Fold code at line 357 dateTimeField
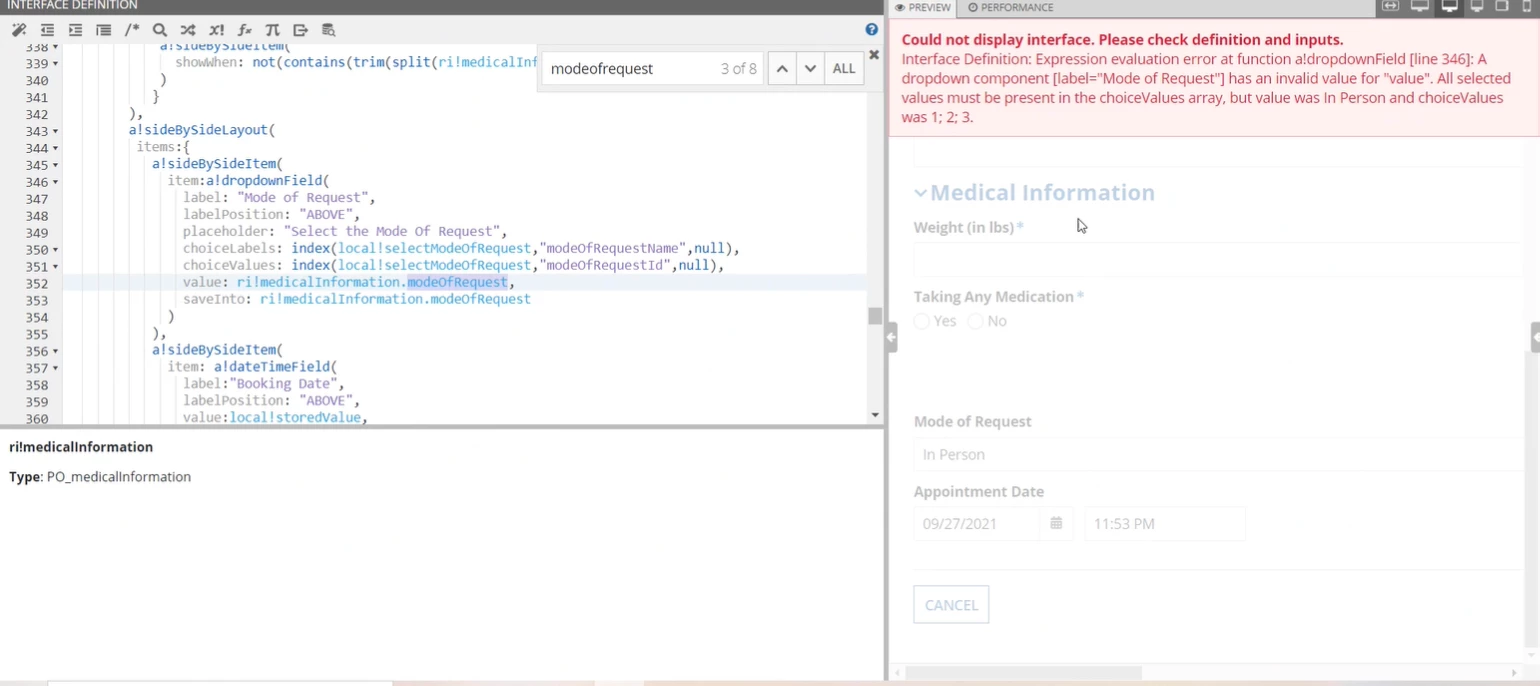 (x=55, y=368)
